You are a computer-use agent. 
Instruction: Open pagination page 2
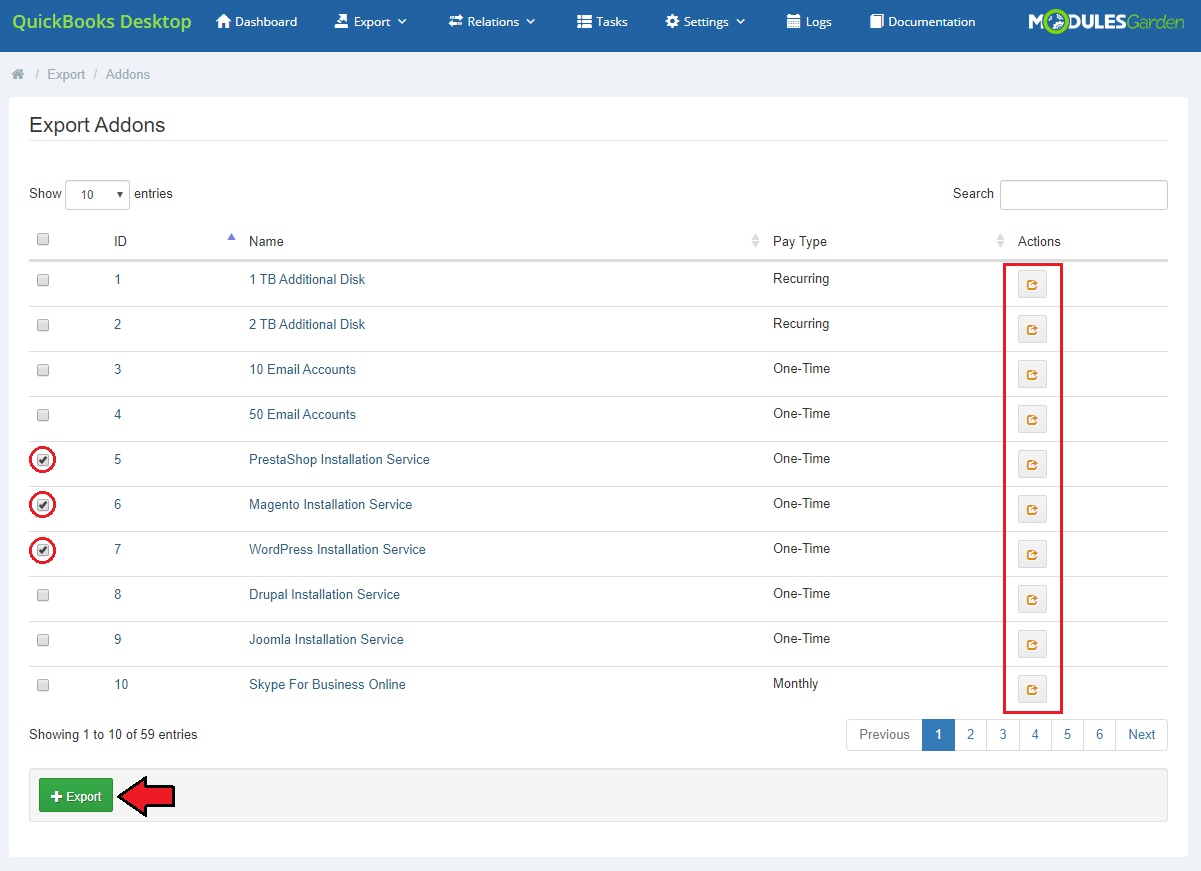click(x=970, y=734)
